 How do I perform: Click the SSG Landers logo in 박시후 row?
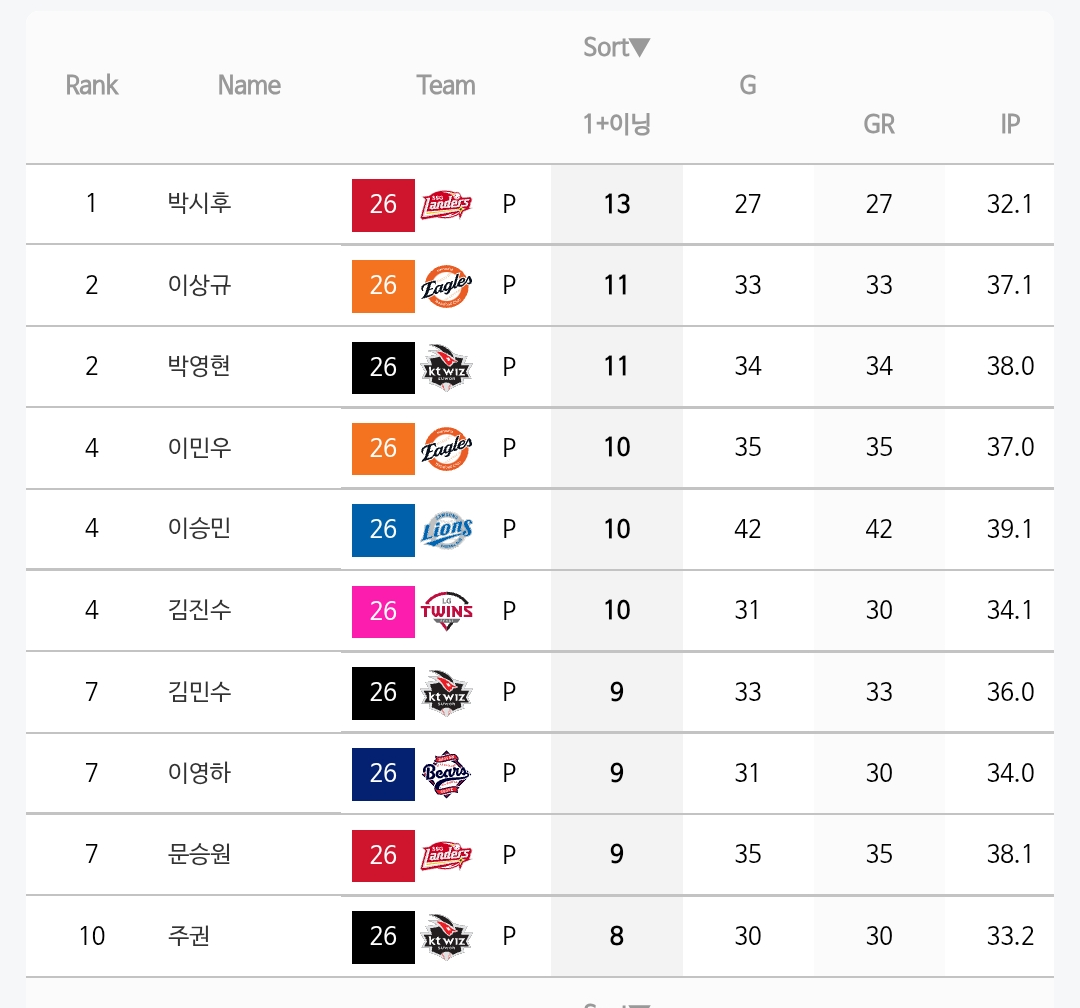tap(446, 205)
